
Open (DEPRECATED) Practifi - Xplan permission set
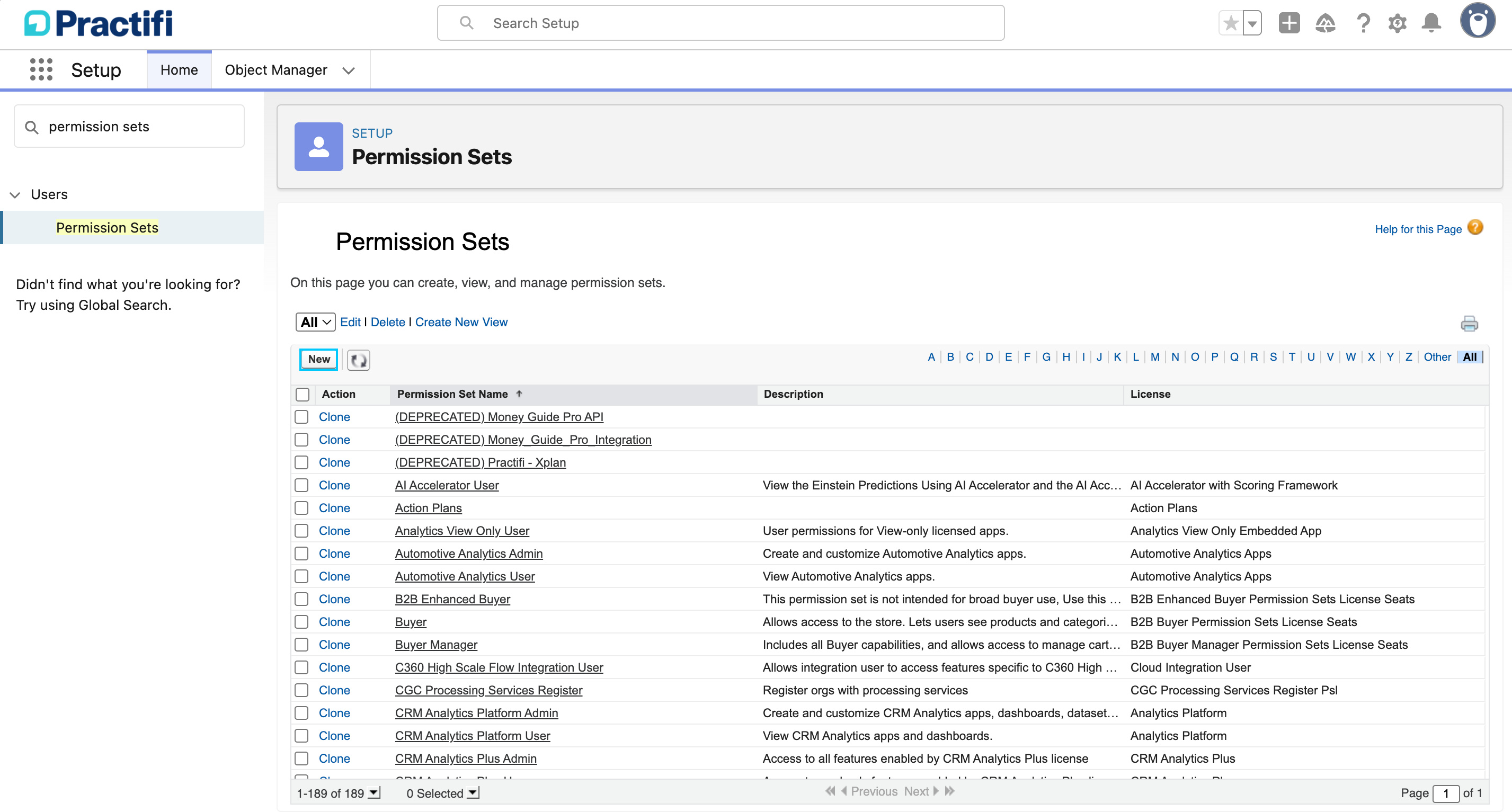tap(480, 462)
